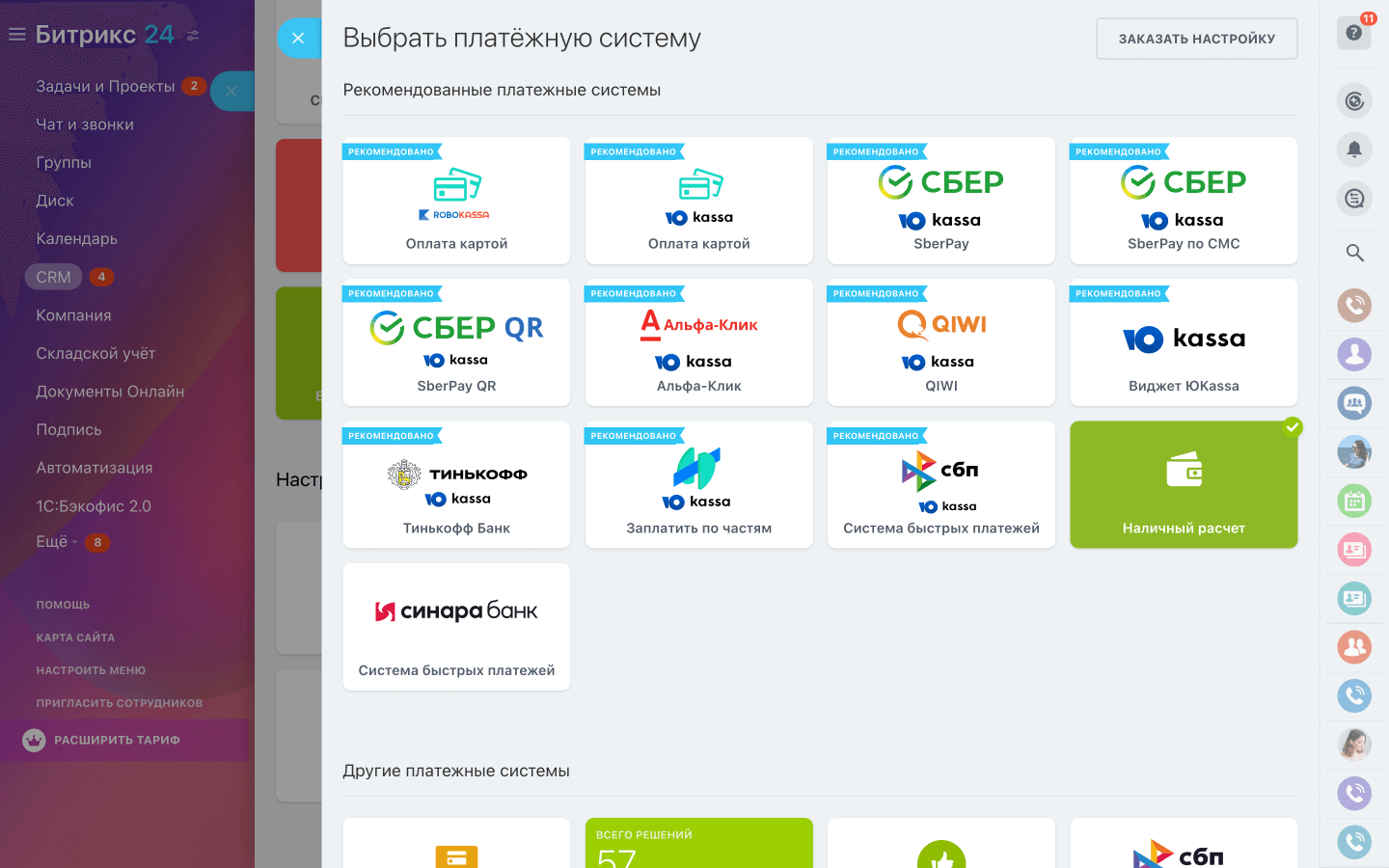Open the landscape photo avatar chat
The height and width of the screenshot is (868, 1389).
(x=1354, y=451)
